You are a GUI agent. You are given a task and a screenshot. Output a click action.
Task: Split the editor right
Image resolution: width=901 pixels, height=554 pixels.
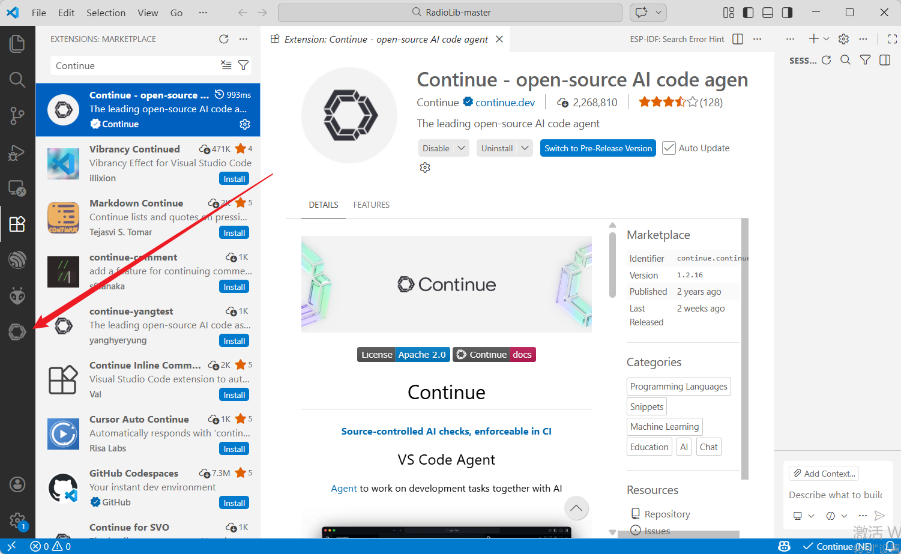click(738, 39)
